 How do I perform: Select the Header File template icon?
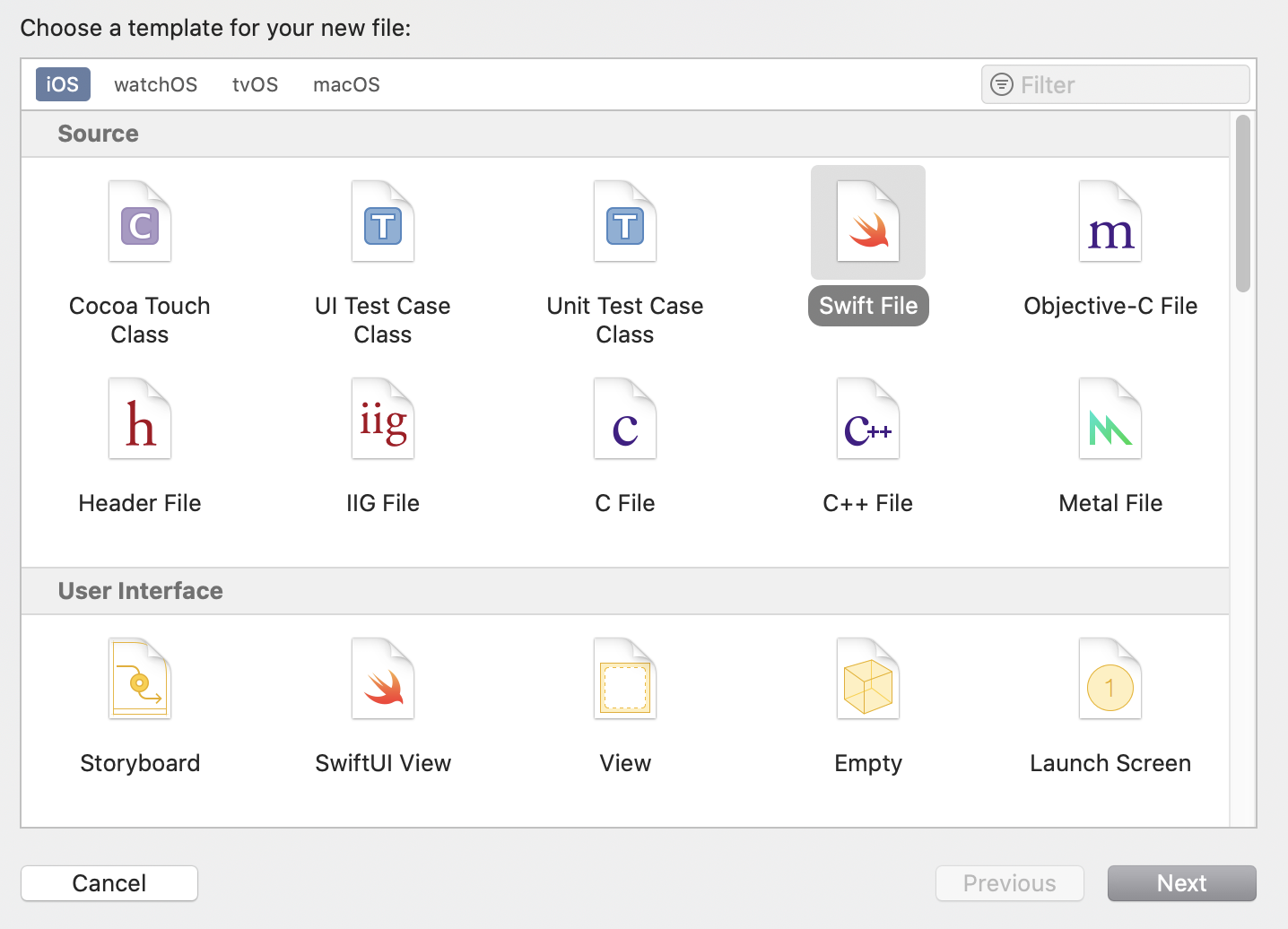tap(140, 419)
